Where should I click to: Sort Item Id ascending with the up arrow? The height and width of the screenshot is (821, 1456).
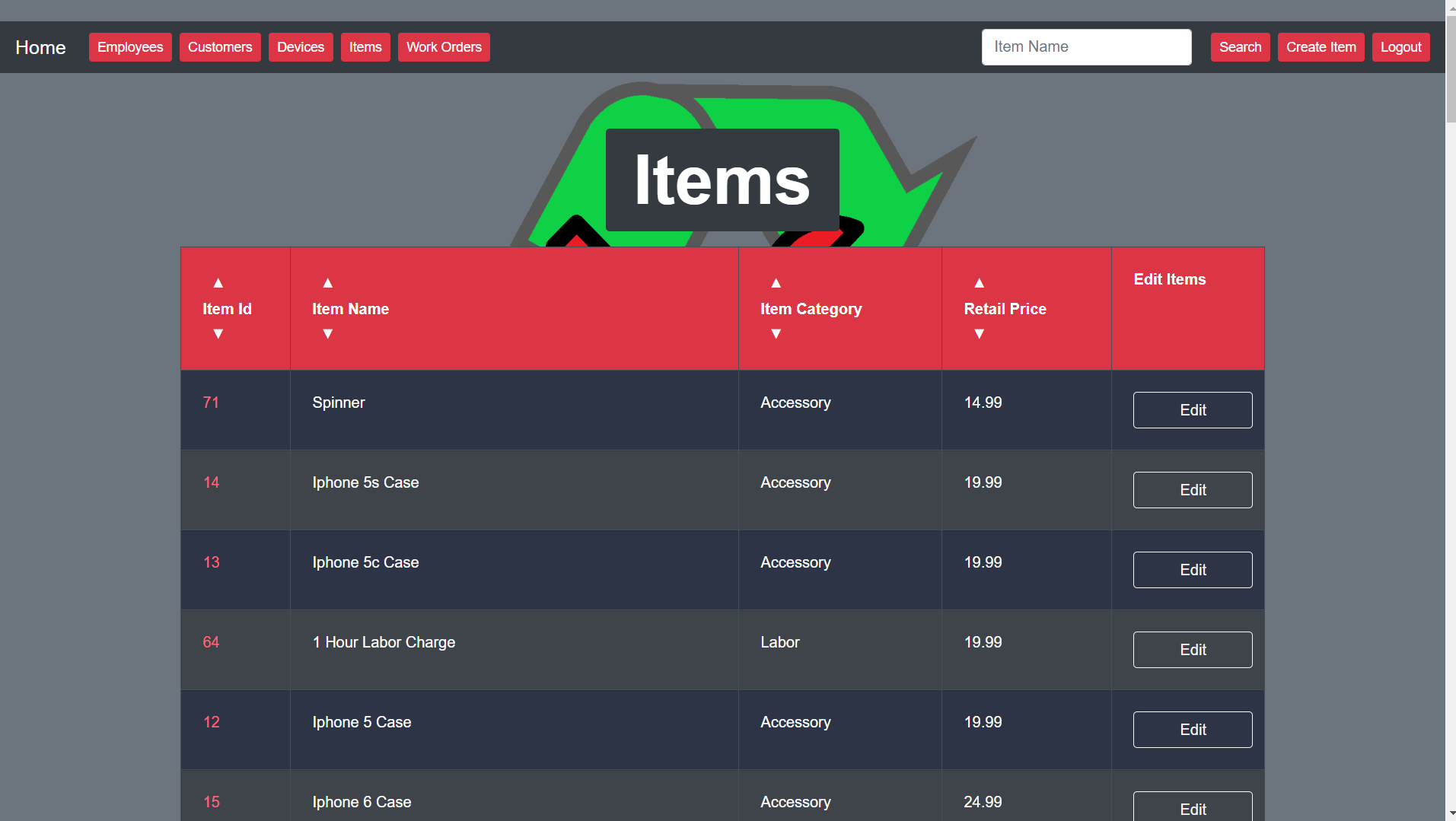(x=218, y=283)
